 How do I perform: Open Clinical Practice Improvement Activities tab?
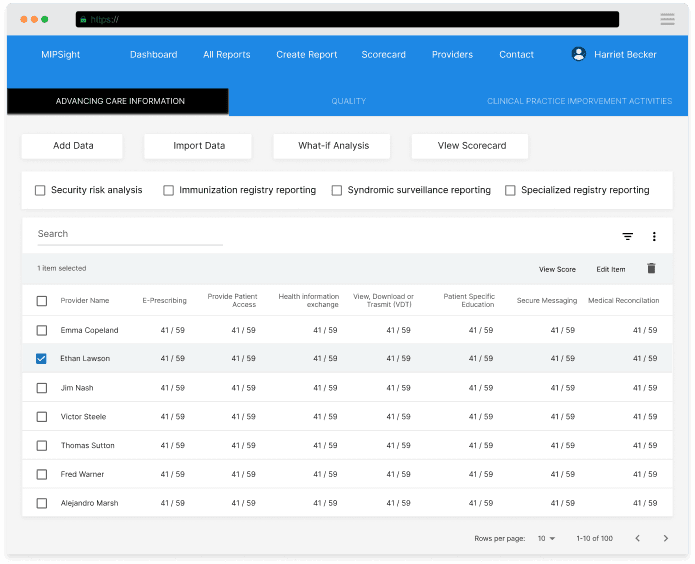579,101
